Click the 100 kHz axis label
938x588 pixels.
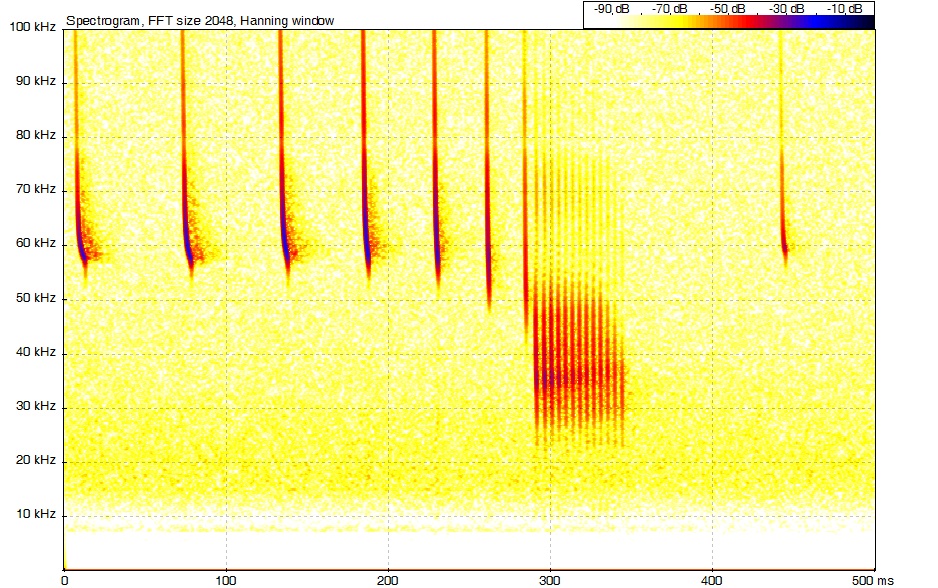[x=33, y=27]
